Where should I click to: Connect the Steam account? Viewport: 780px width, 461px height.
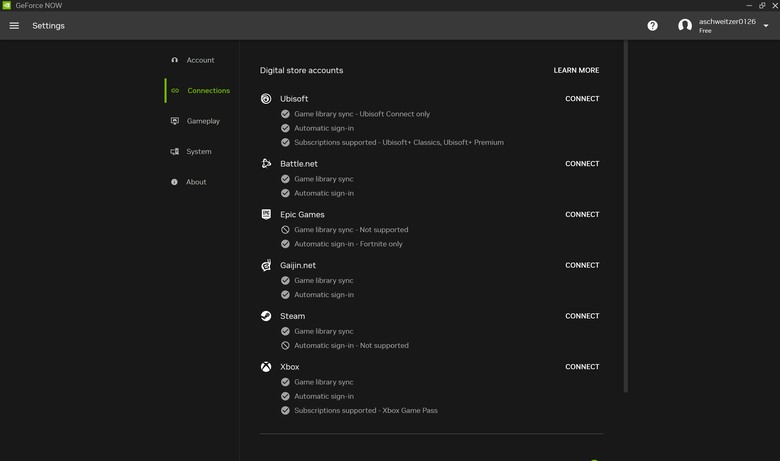582,316
